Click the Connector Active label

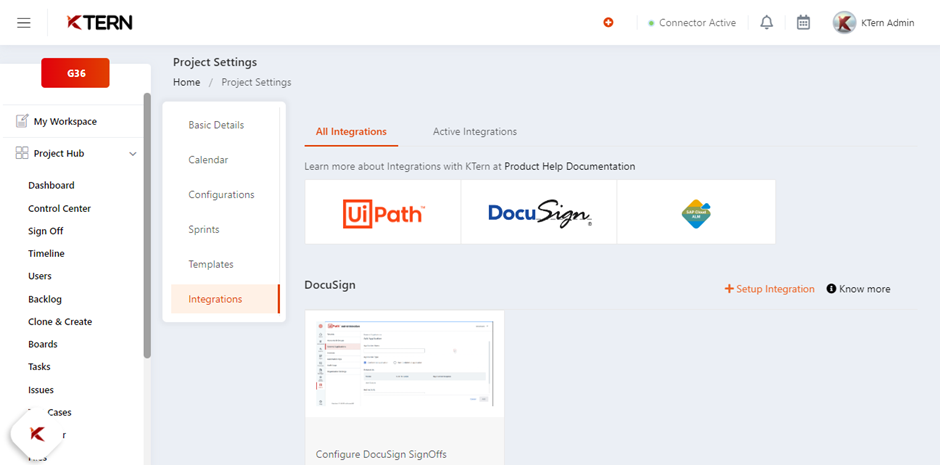pyautogui.click(x=697, y=23)
